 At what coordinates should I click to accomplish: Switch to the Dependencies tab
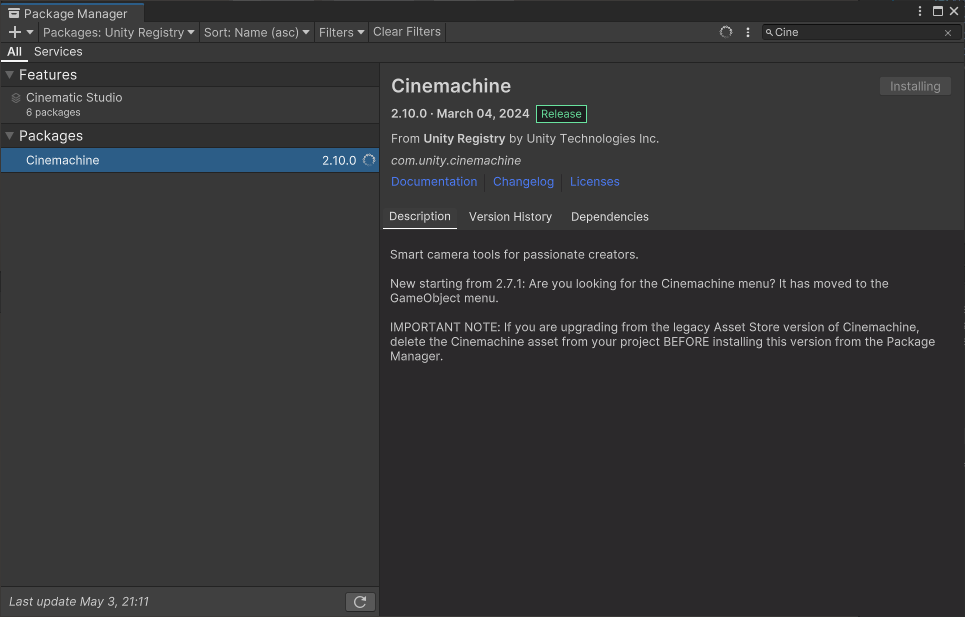tap(609, 217)
